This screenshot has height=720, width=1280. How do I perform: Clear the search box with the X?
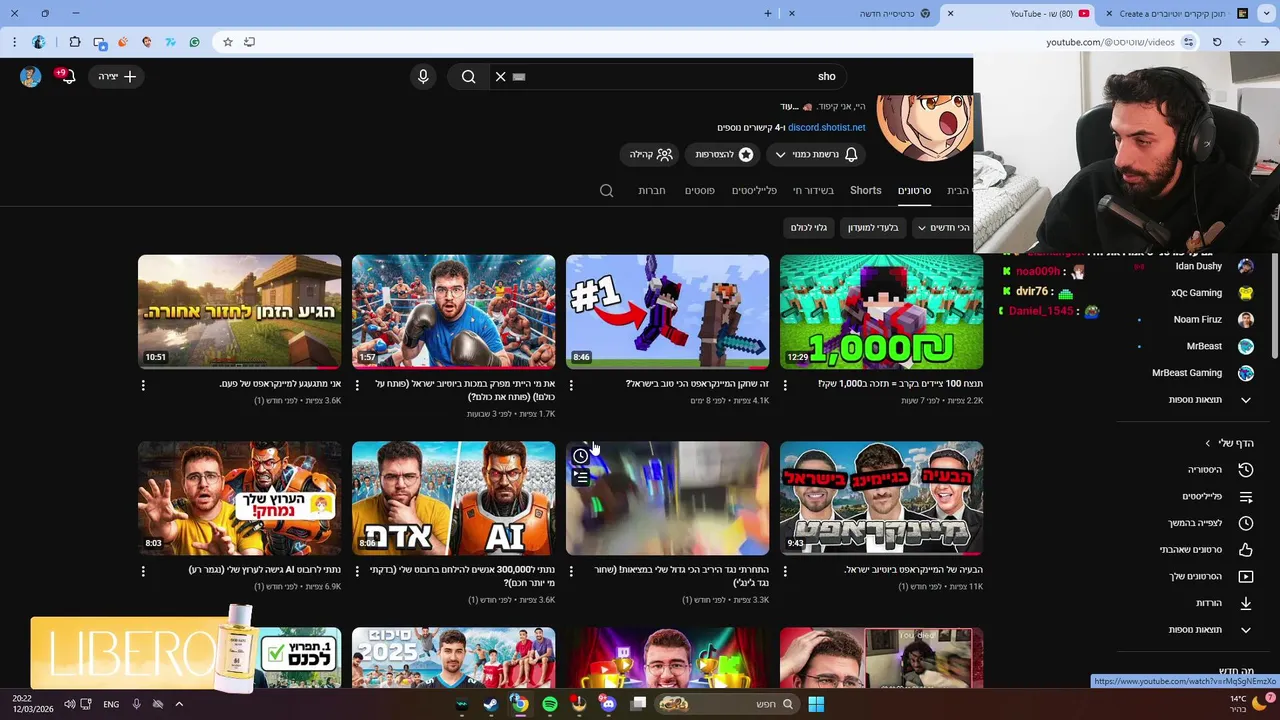500,76
